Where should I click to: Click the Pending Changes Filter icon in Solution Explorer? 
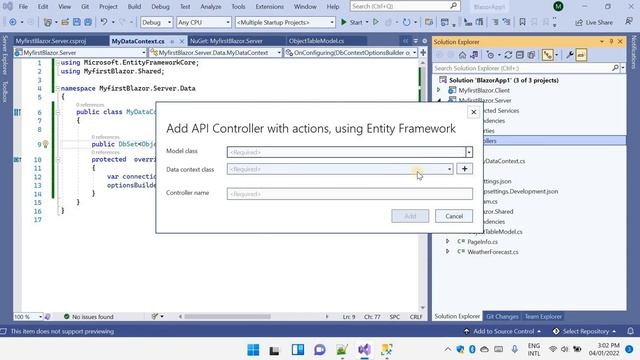point(491,55)
